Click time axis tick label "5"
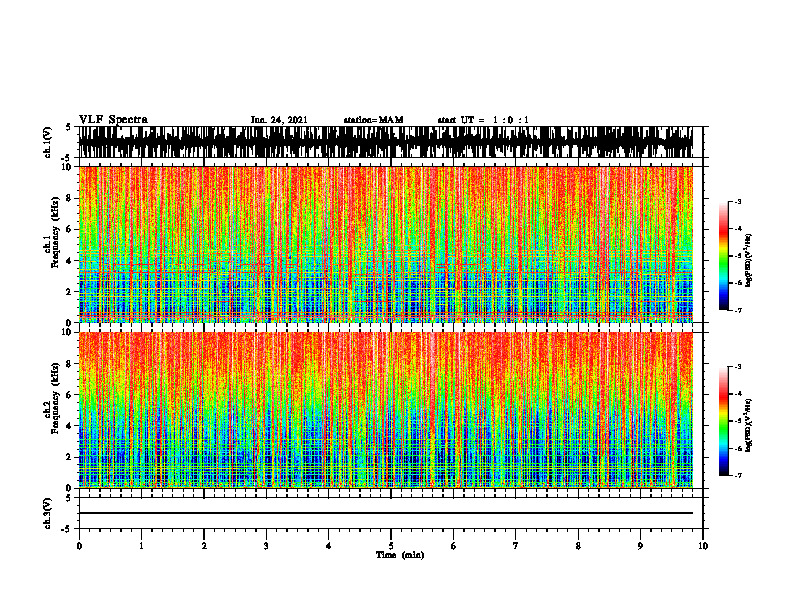792x612 pixels. coord(391,546)
